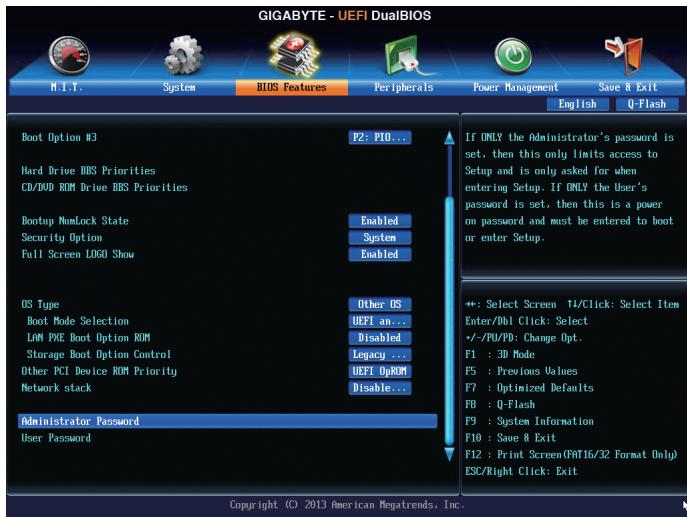This screenshot has height=517, width=687.
Task: Change LAN PXE Boot Option ROM value
Action: click(380, 338)
